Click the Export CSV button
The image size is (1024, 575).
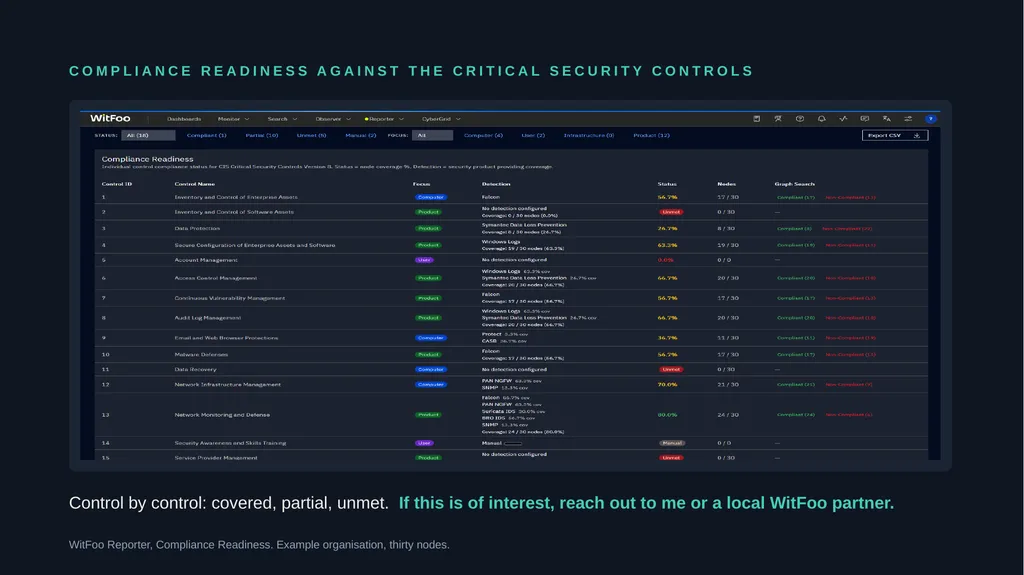895,135
